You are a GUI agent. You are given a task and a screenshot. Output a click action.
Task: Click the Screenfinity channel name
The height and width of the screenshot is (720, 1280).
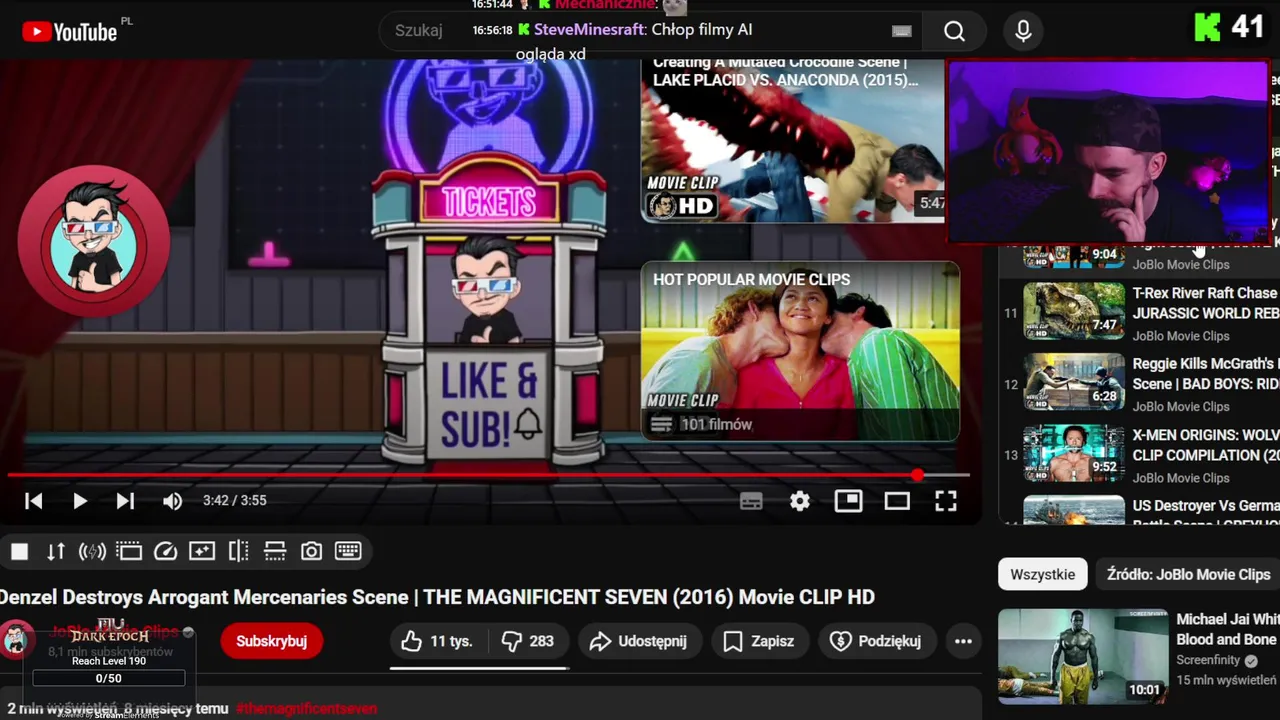[1208, 660]
